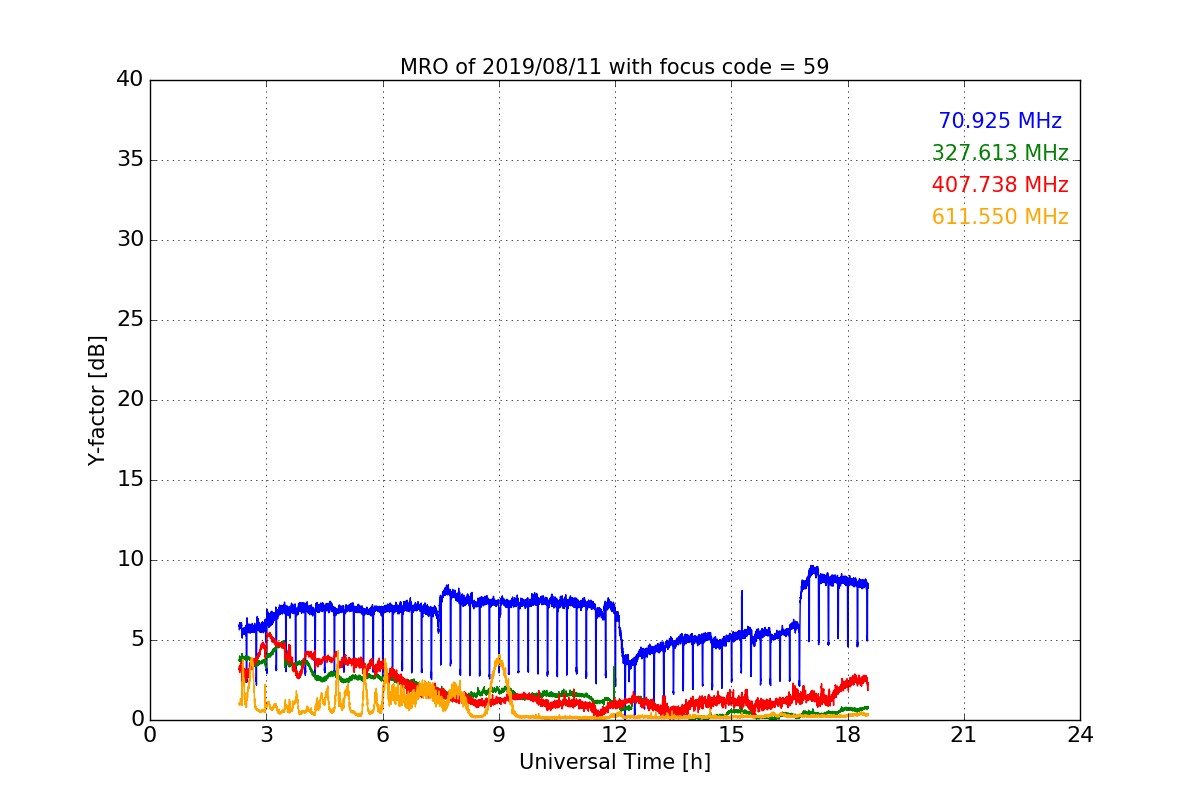Click the x-axis tick label '24'
This screenshot has height=800, width=1200.
(x=1080, y=735)
